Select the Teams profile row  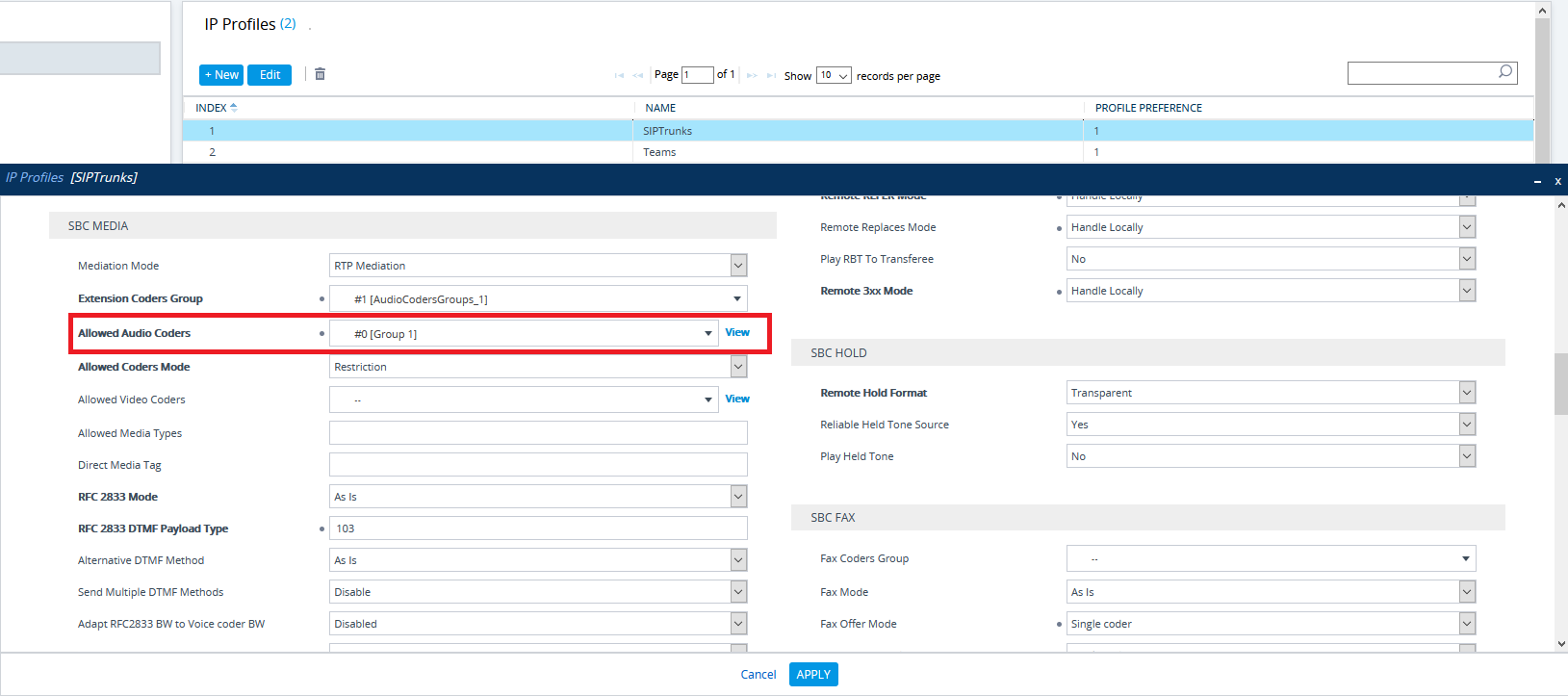pos(659,152)
